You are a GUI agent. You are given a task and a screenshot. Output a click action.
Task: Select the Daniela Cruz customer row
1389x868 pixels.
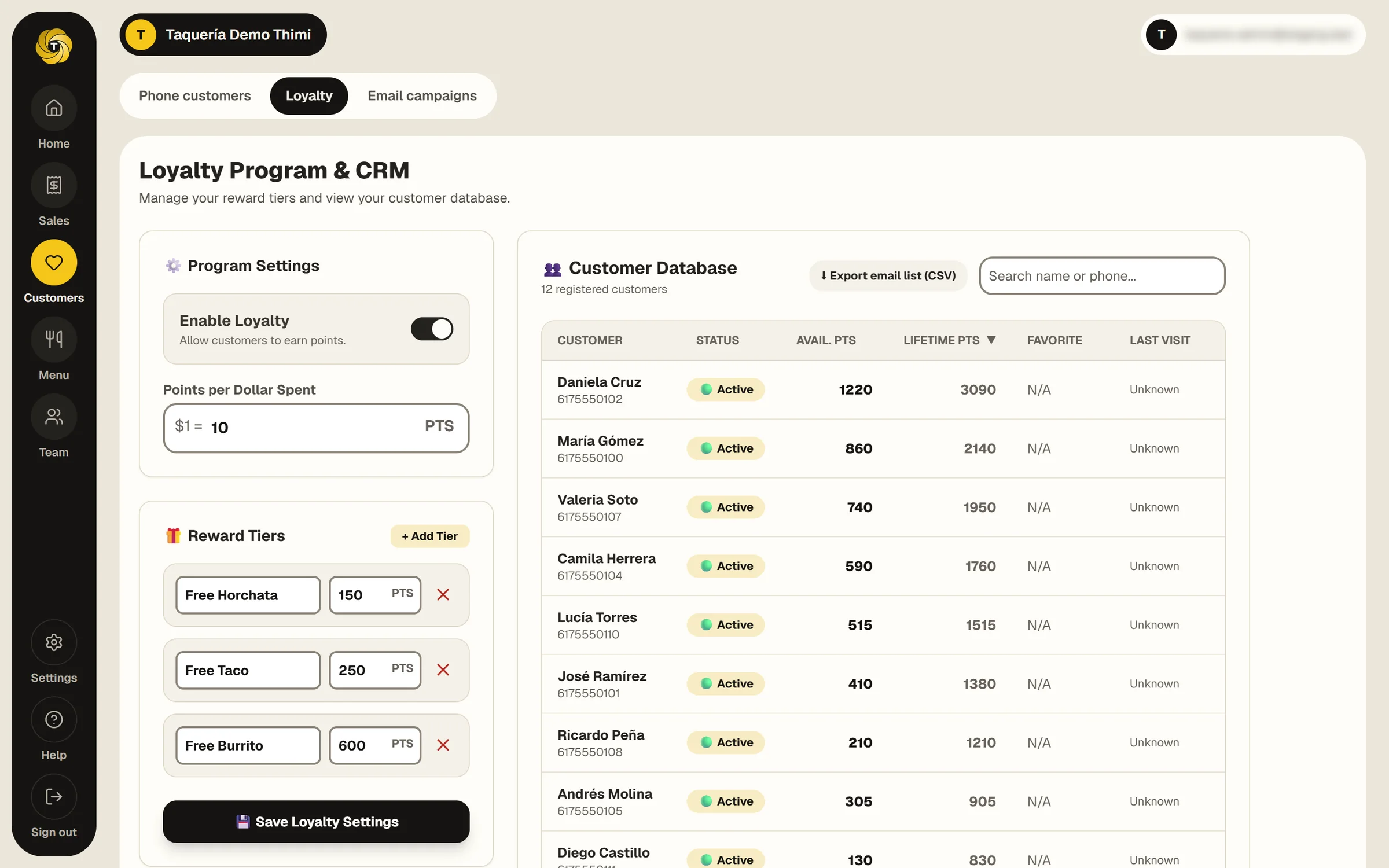pos(883,390)
